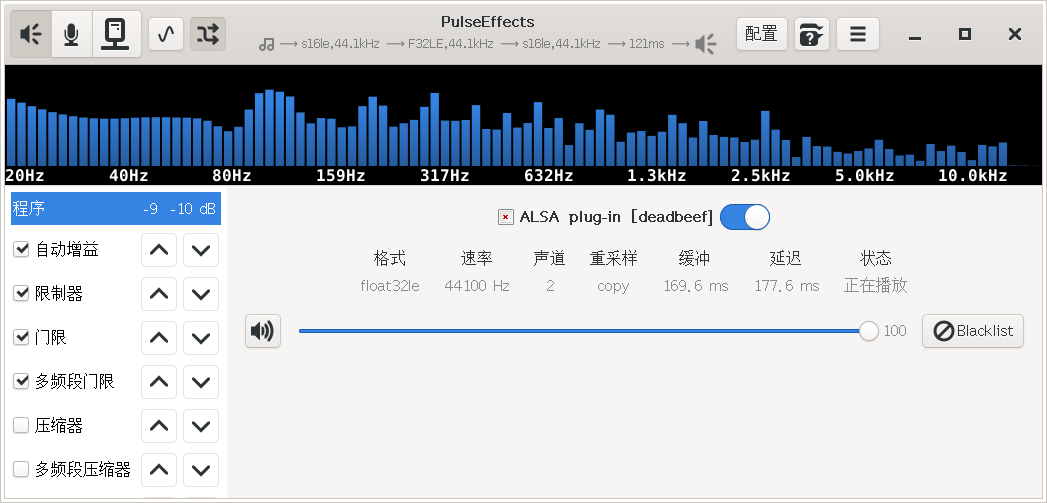Move 压缩器 down in the effect order
The image size is (1047, 503).
[x=201, y=426]
